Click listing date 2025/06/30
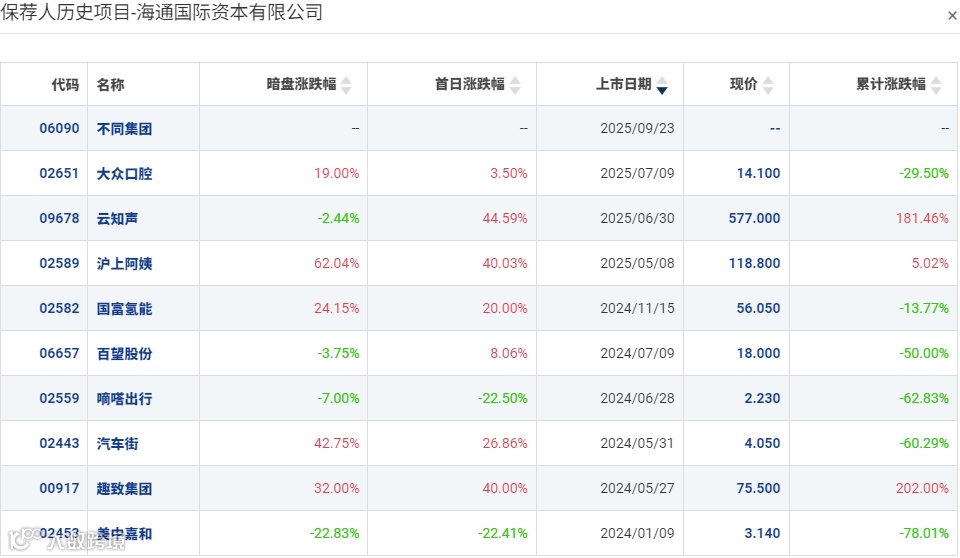Screen dimensions: 960x558 click(x=637, y=218)
